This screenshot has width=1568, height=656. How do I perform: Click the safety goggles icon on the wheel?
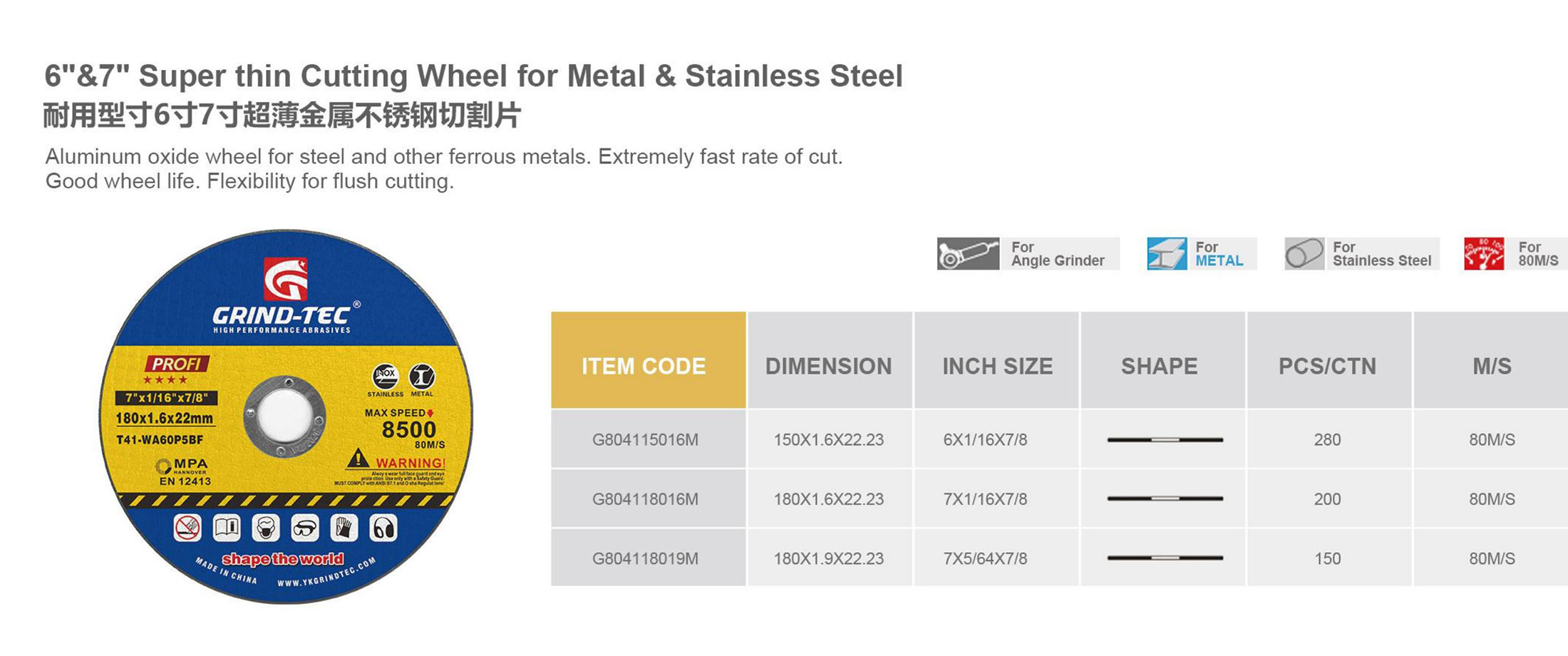click(305, 528)
